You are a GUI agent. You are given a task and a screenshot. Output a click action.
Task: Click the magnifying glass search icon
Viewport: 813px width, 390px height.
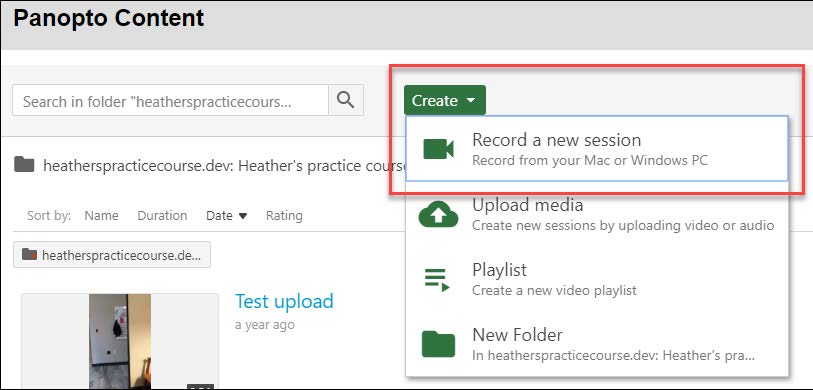click(x=346, y=100)
